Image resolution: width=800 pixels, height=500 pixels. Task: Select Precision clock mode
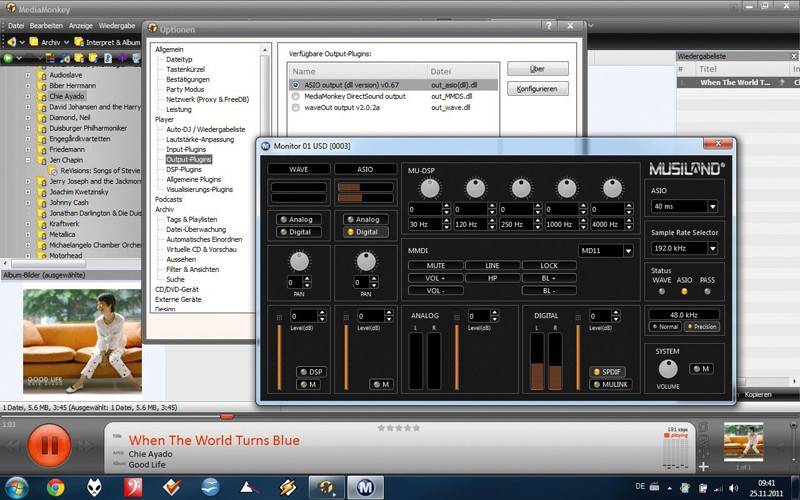(702, 327)
